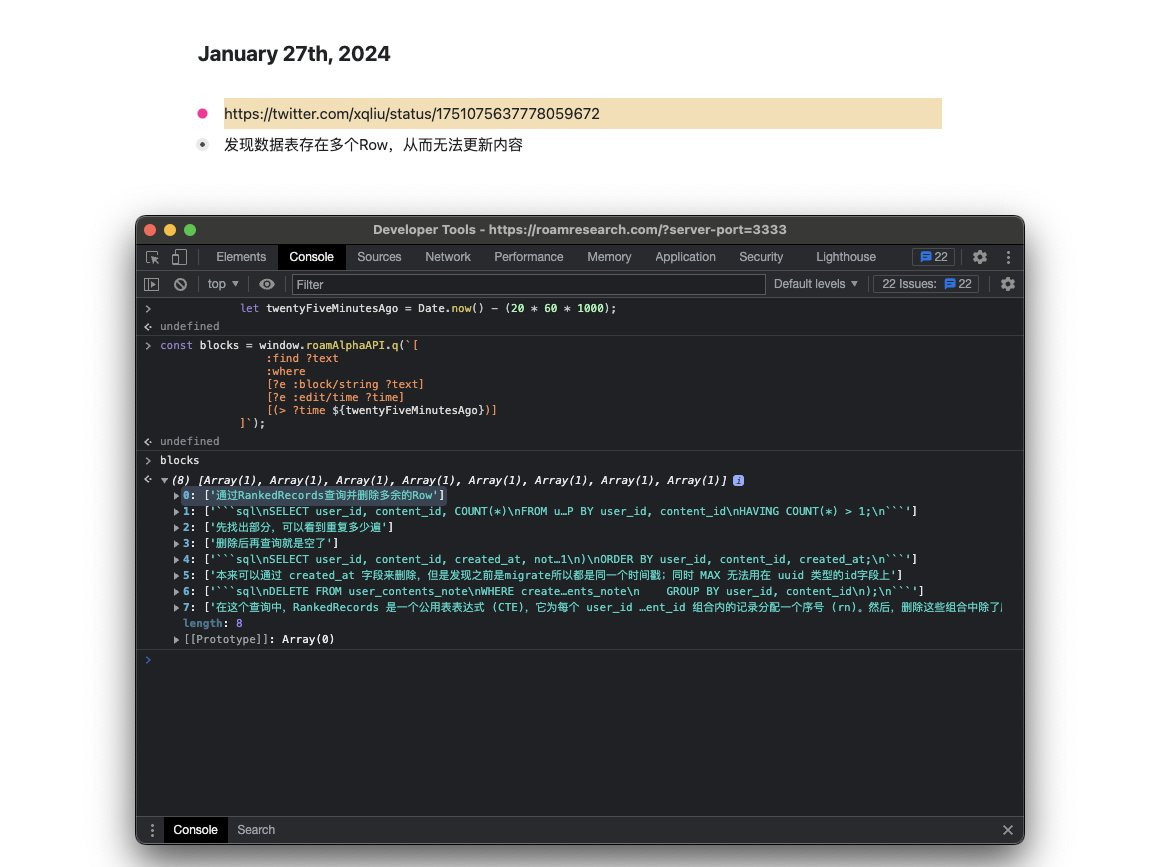Toggle the device toolbar icon

point(179,257)
